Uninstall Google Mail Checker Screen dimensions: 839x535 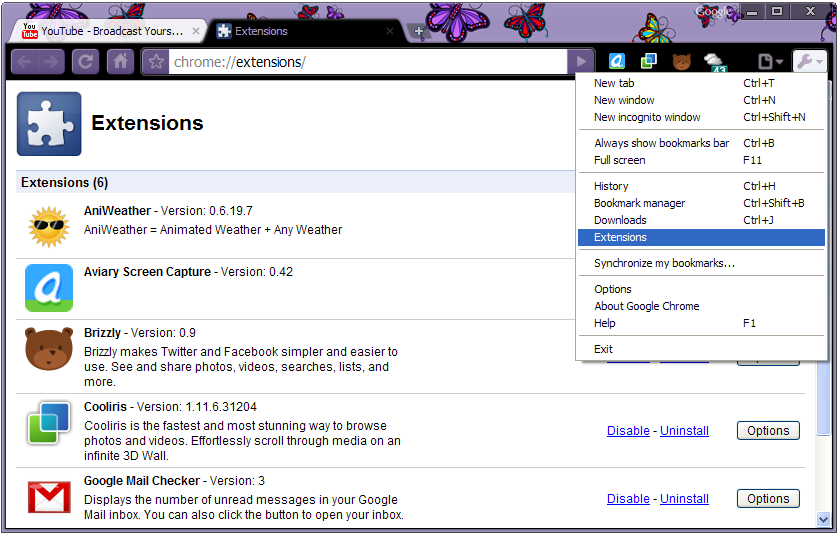click(x=684, y=499)
